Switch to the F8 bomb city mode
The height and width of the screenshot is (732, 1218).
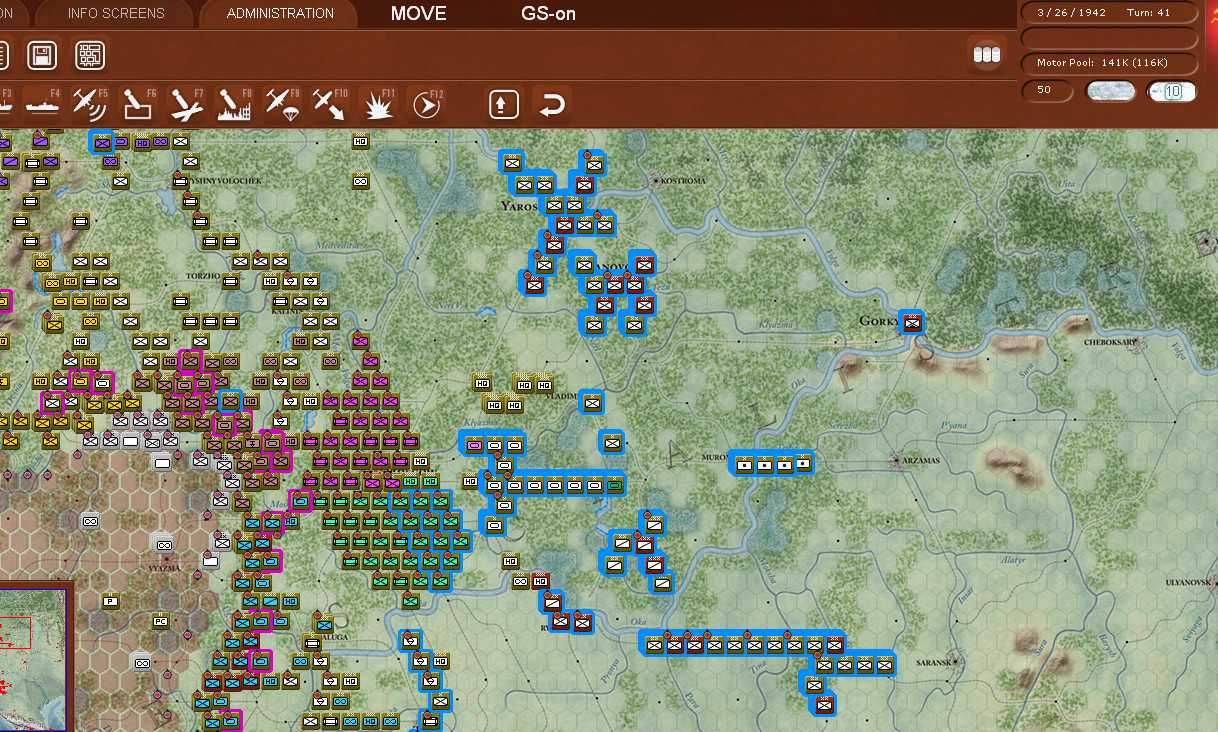tap(234, 103)
